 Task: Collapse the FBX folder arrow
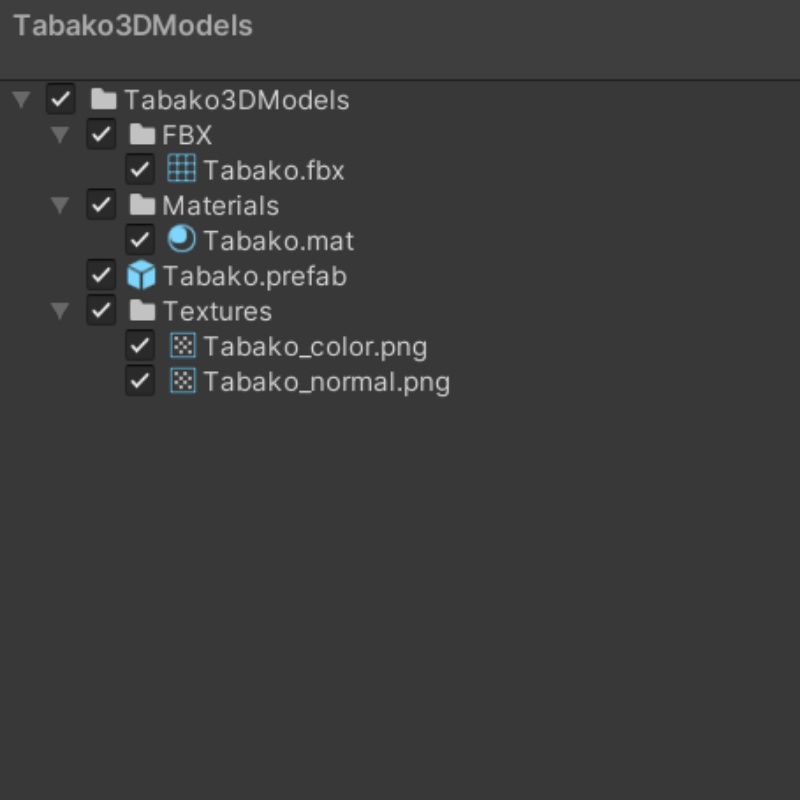pos(60,134)
